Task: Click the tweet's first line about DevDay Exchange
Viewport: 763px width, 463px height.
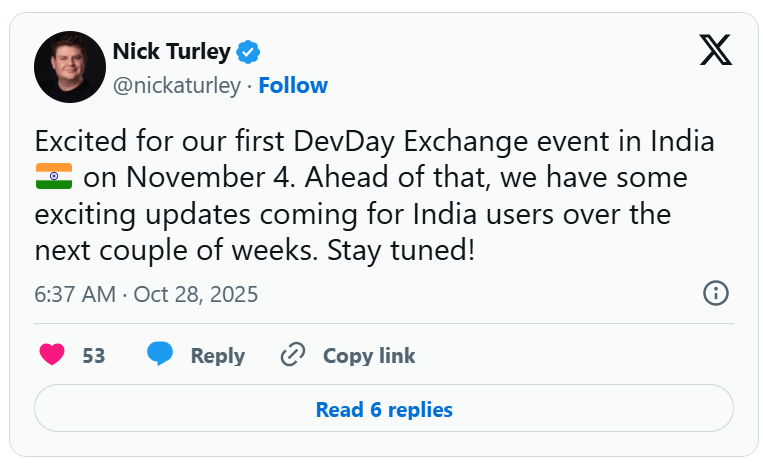Action: (x=375, y=141)
